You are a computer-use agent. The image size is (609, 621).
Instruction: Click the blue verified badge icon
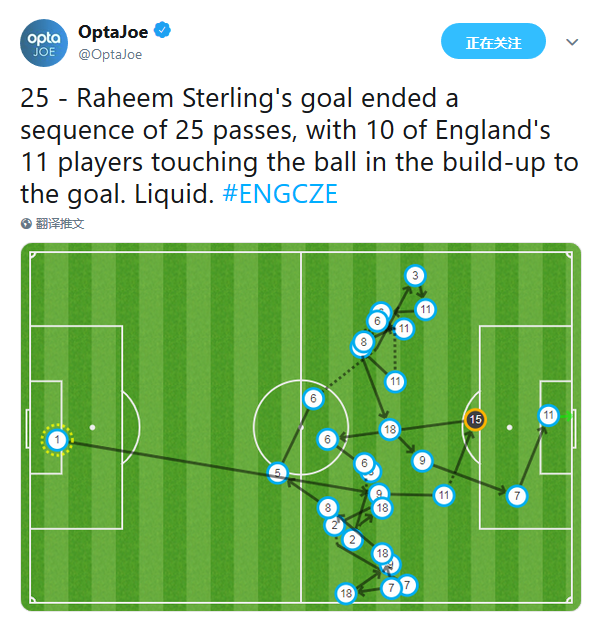click(162, 30)
